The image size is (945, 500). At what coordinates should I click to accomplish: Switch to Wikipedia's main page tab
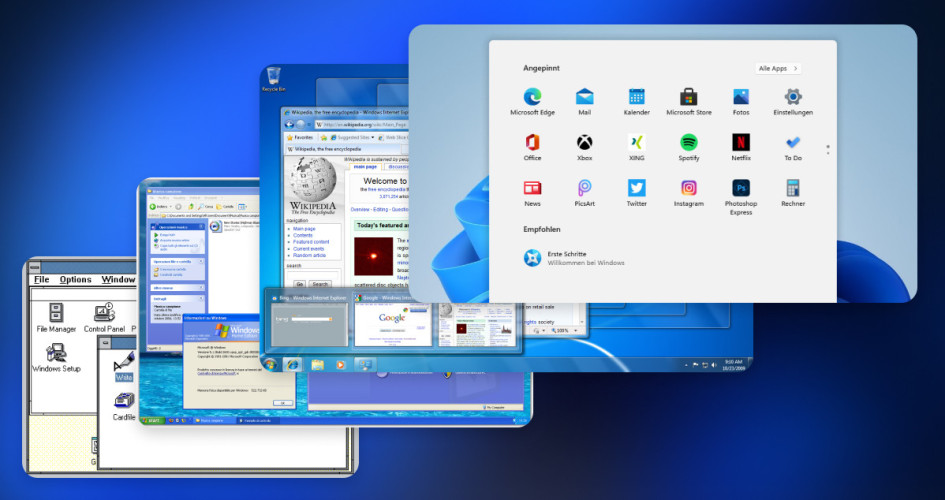click(365, 166)
